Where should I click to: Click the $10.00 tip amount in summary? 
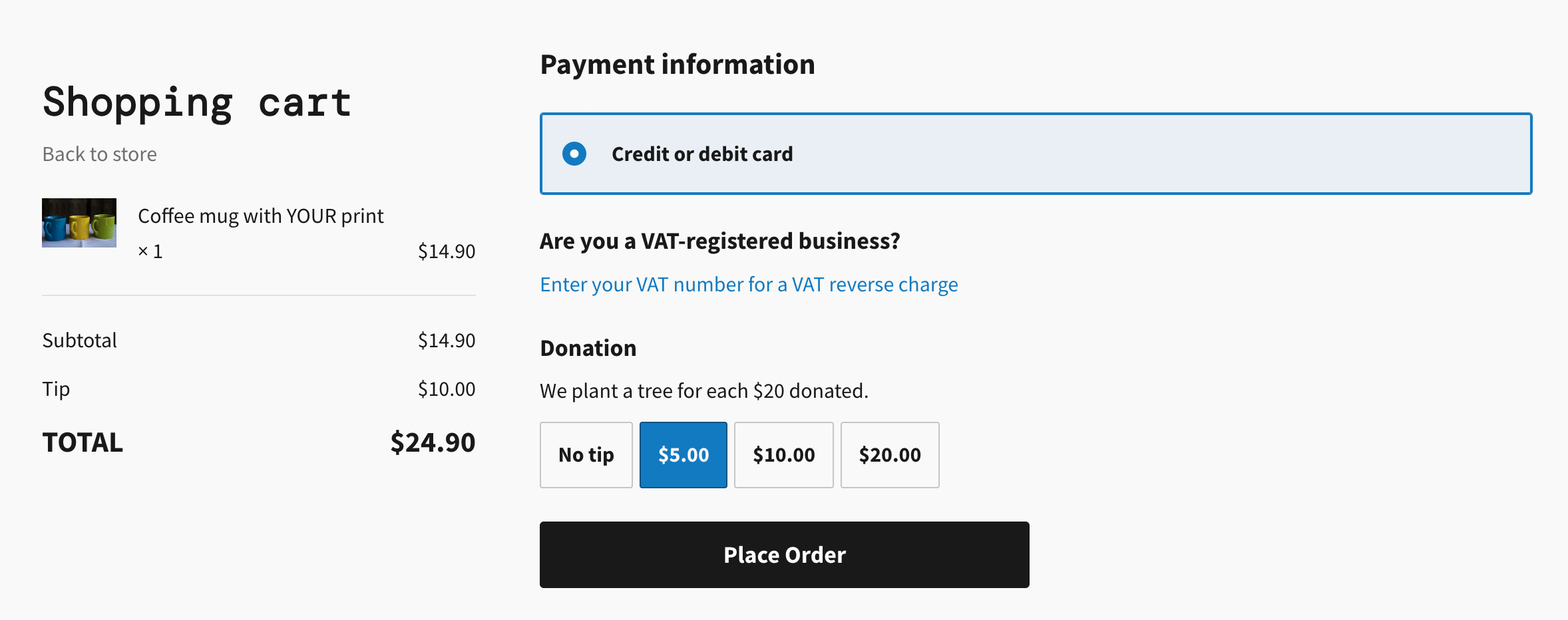click(x=447, y=389)
